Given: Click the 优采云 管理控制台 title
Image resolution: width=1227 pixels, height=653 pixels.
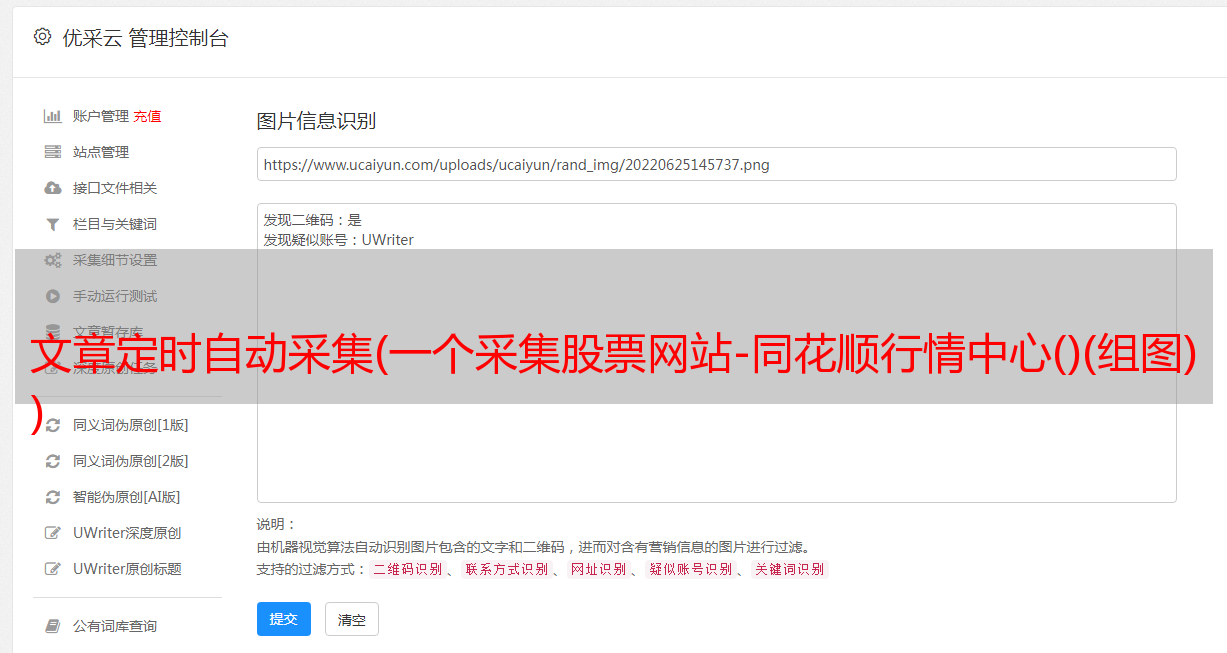Looking at the screenshot, I should (x=145, y=38).
